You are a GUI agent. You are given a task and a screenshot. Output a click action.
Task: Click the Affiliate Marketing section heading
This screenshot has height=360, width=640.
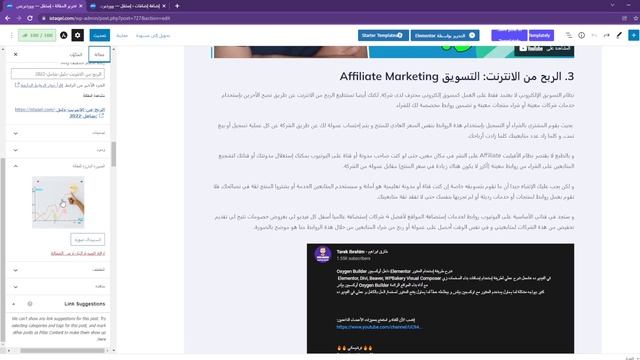pyautogui.click(x=457, y=76)
